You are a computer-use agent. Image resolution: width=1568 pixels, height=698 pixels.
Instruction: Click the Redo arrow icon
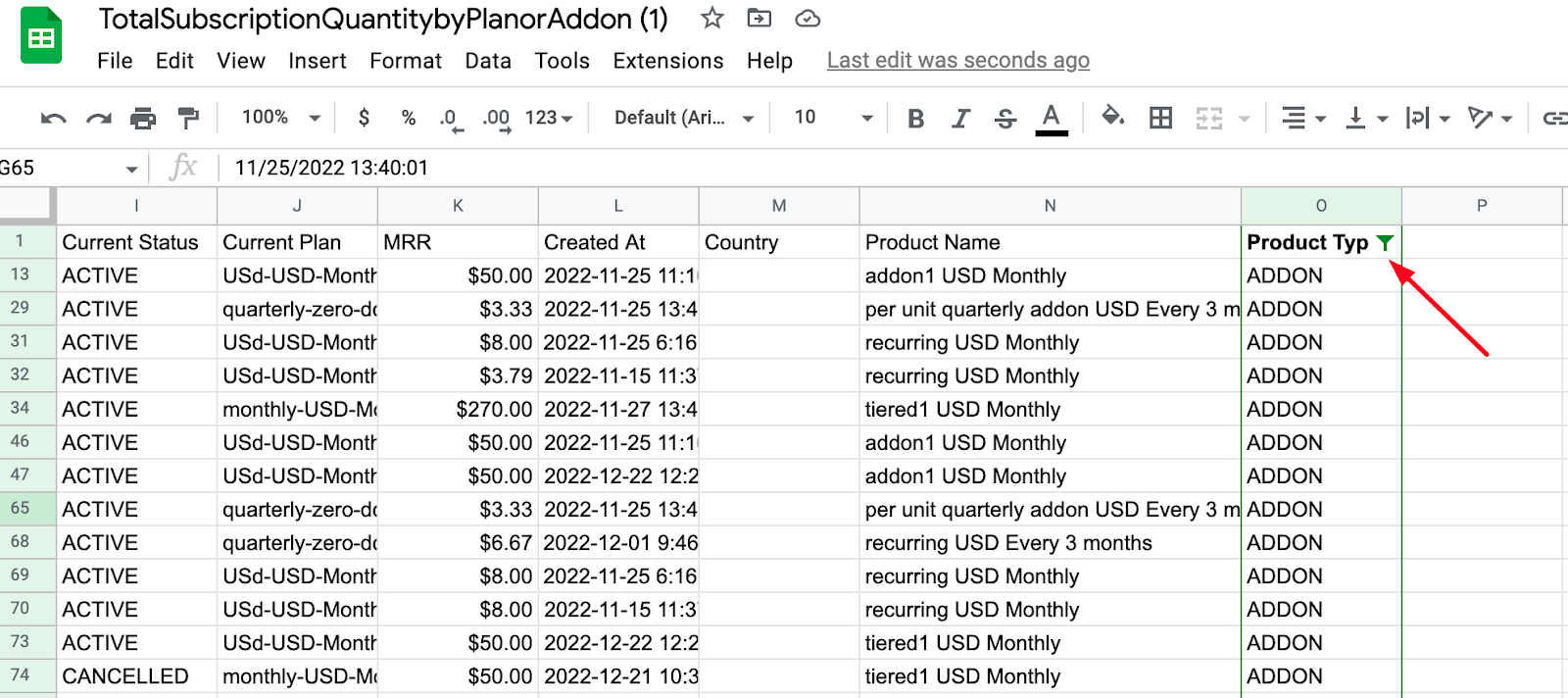(98, 119)
